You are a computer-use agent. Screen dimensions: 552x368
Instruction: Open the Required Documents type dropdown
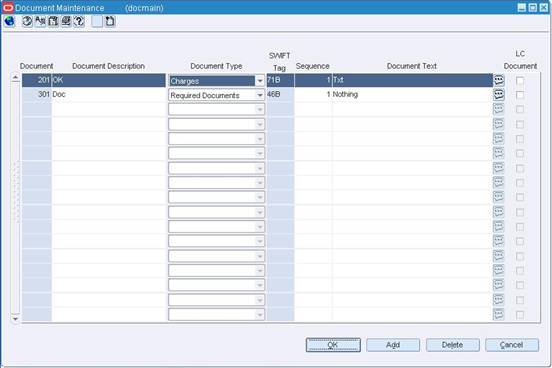coord(259,95)
